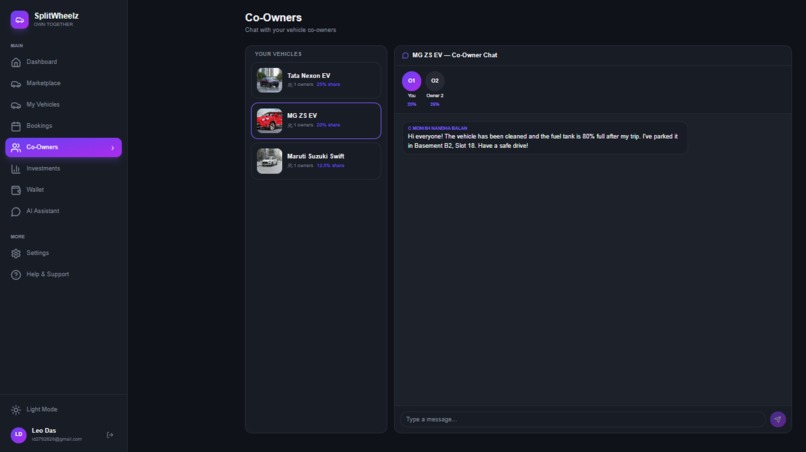Switch to Light Mode

64,410
